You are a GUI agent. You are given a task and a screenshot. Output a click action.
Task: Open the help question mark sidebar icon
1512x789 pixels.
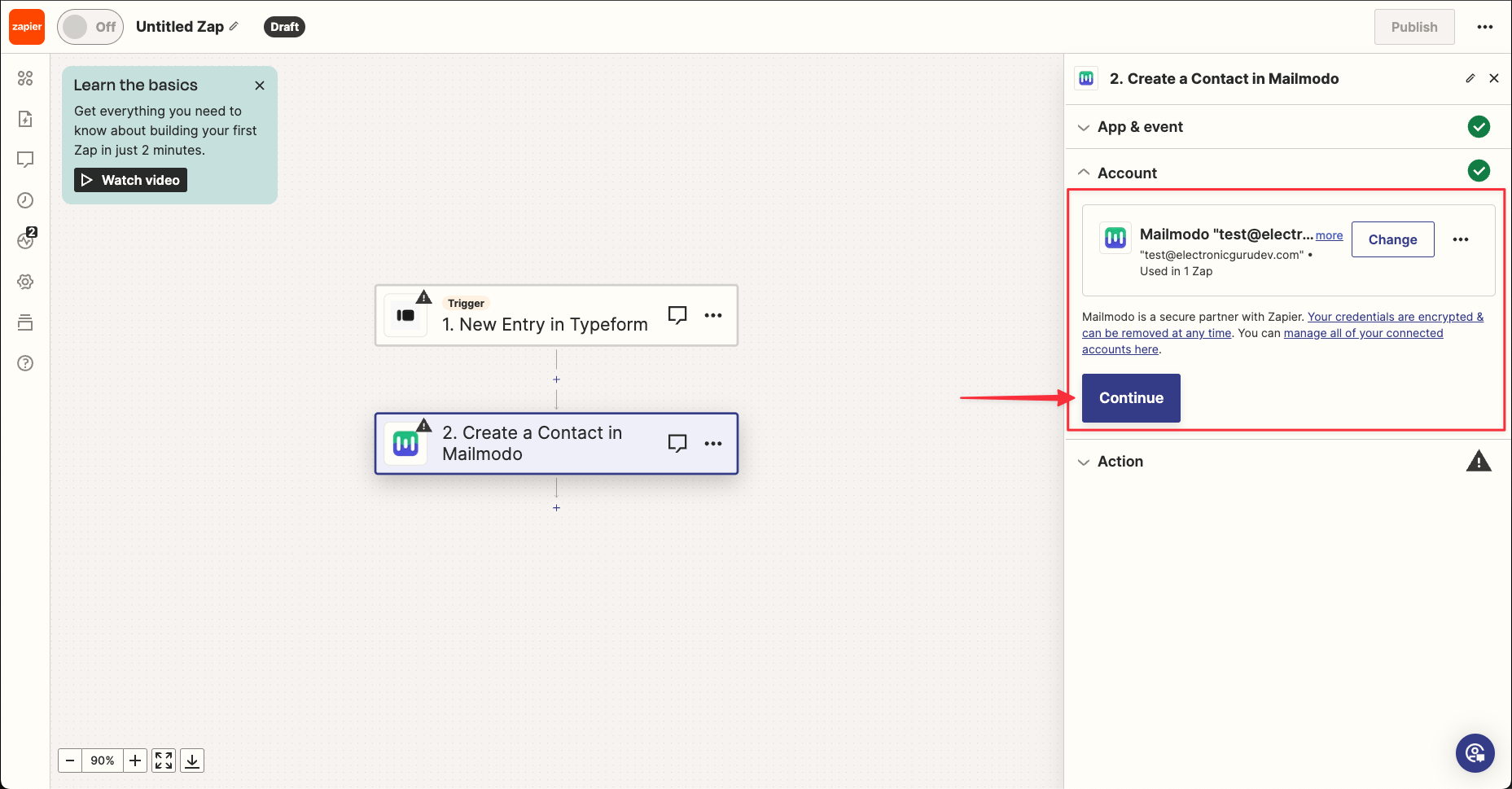tap(25, 363)
